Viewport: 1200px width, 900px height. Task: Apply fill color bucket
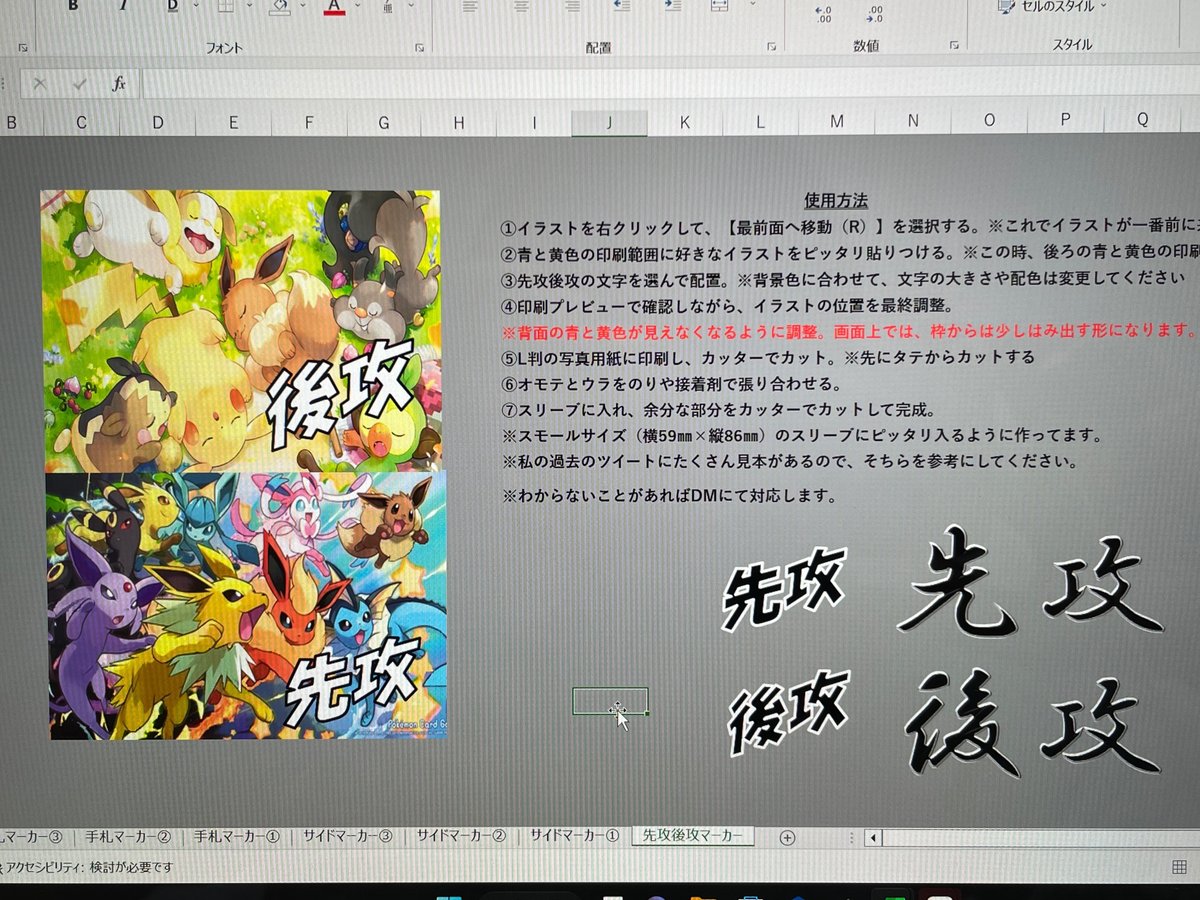pyautogui.click(x=280, y=6)
